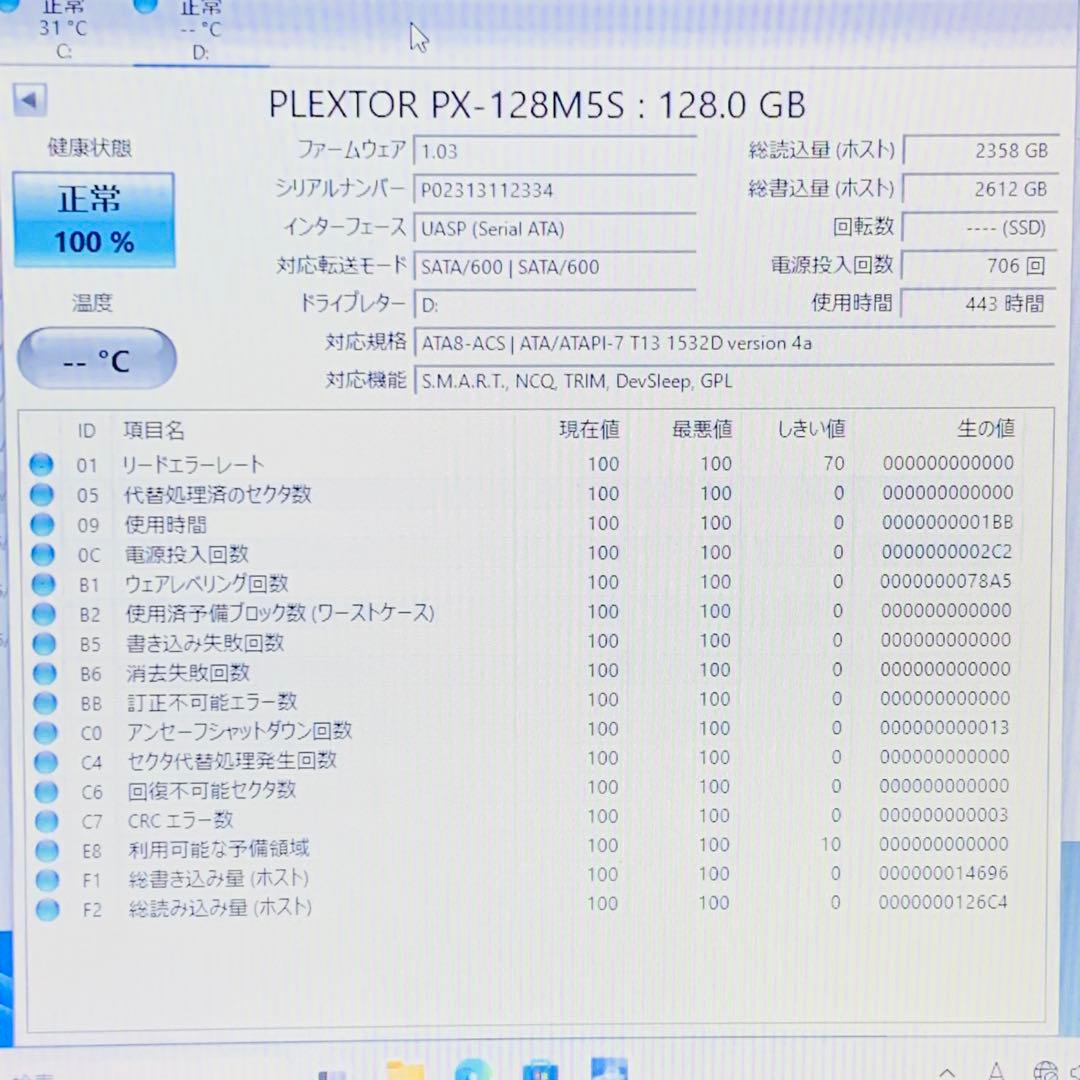Click the -- °C temperature indicator
Image resolution: width=1080 pixels, height=1080 pixels.
pos(96,358)
